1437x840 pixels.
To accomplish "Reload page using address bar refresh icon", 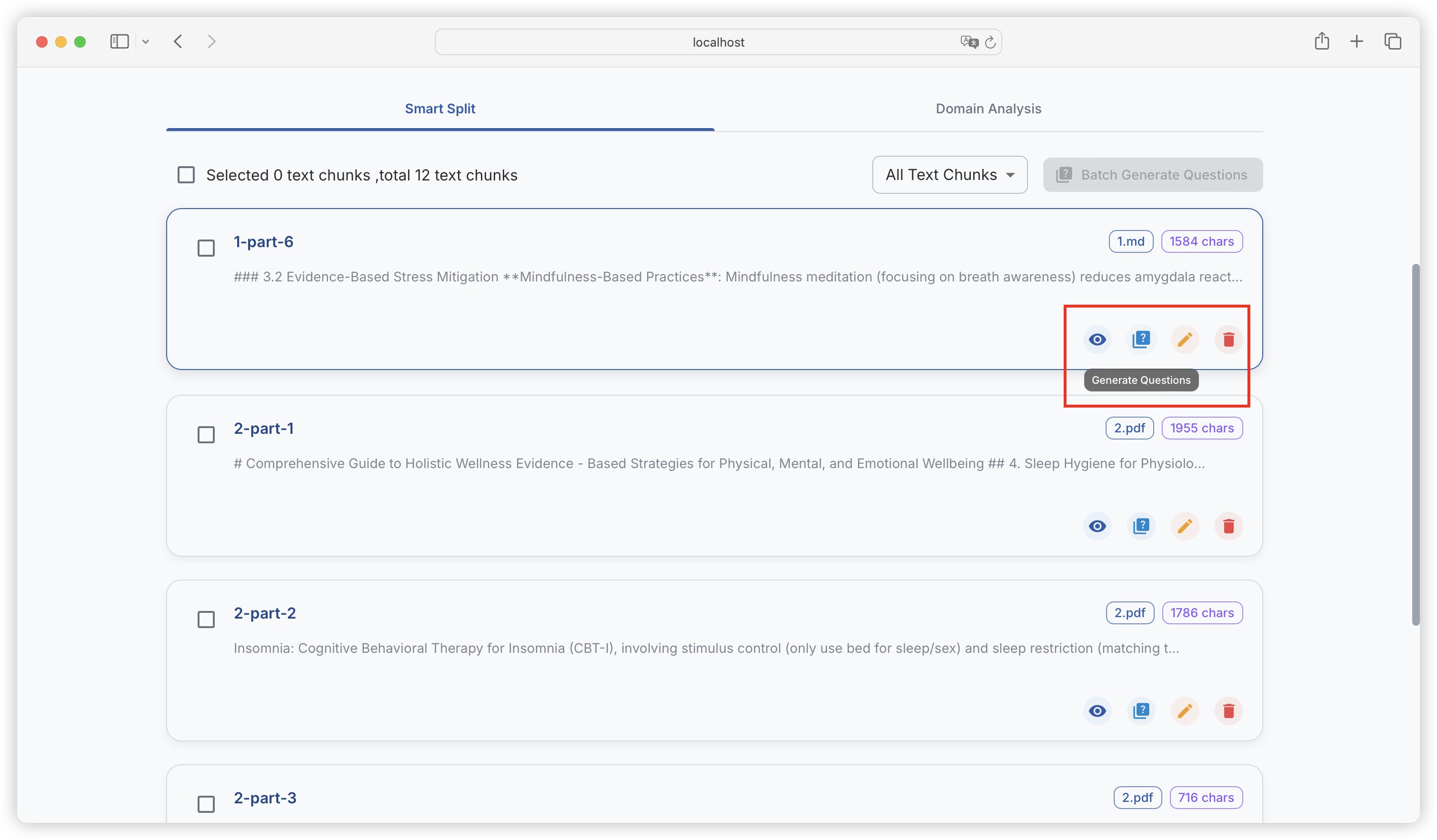I will (x=990, y=42).
